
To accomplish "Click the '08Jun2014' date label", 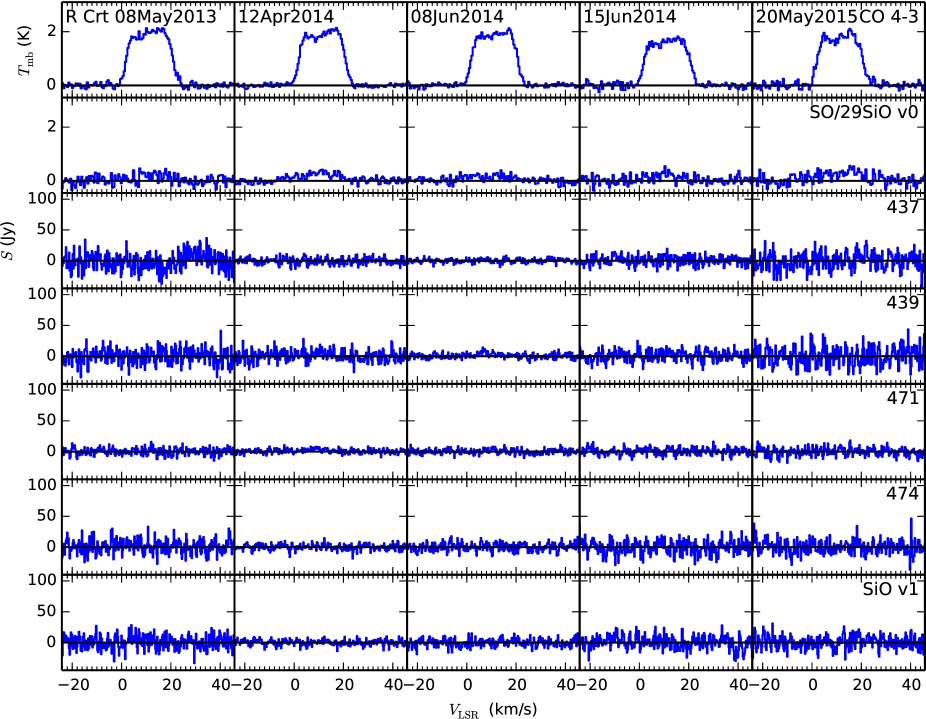I will [x=457, y=17].
